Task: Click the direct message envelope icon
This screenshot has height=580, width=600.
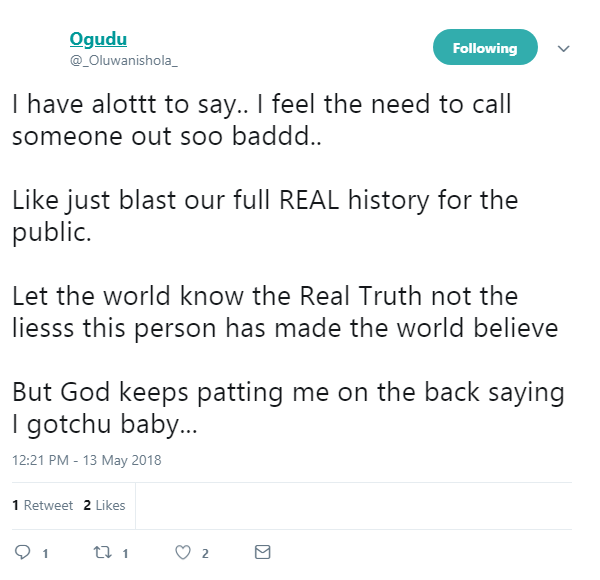Action: 262,552
